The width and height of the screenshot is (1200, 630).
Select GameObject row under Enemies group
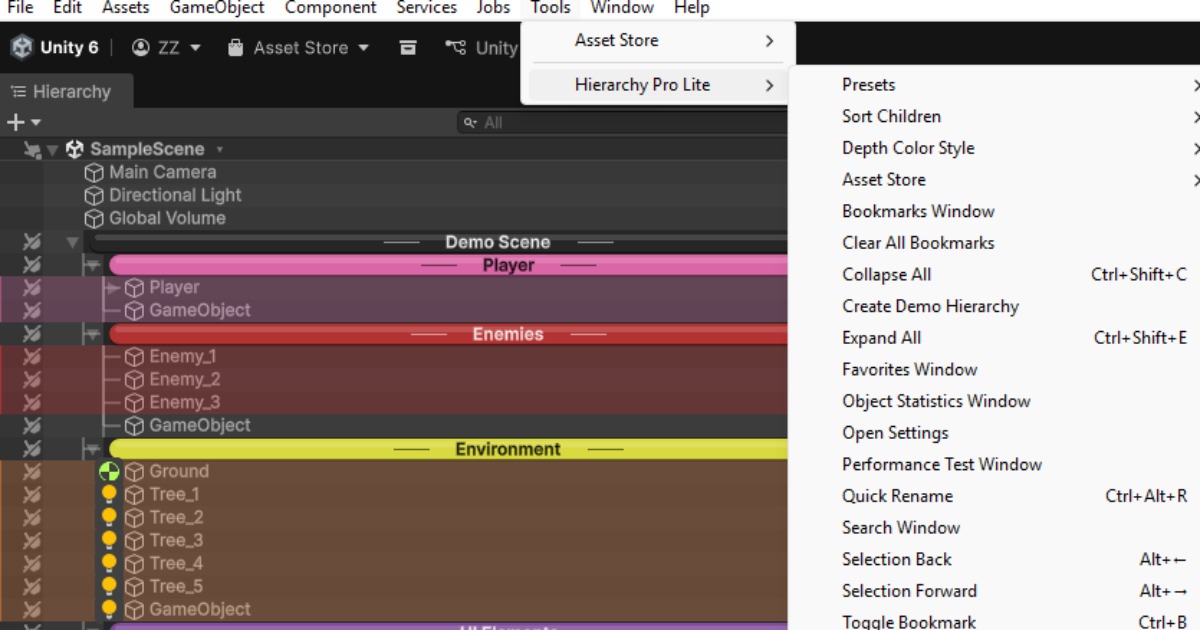pos(394,425)
